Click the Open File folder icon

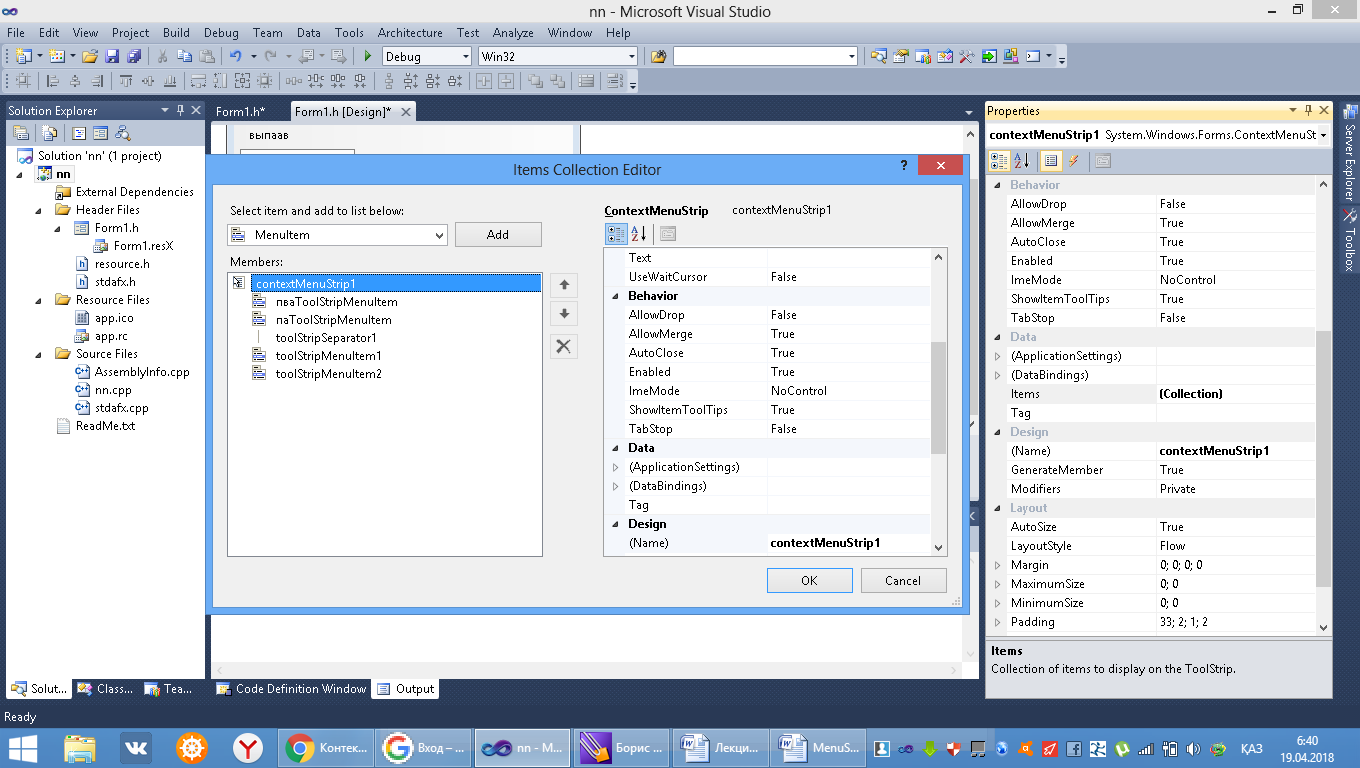[90, 57]
